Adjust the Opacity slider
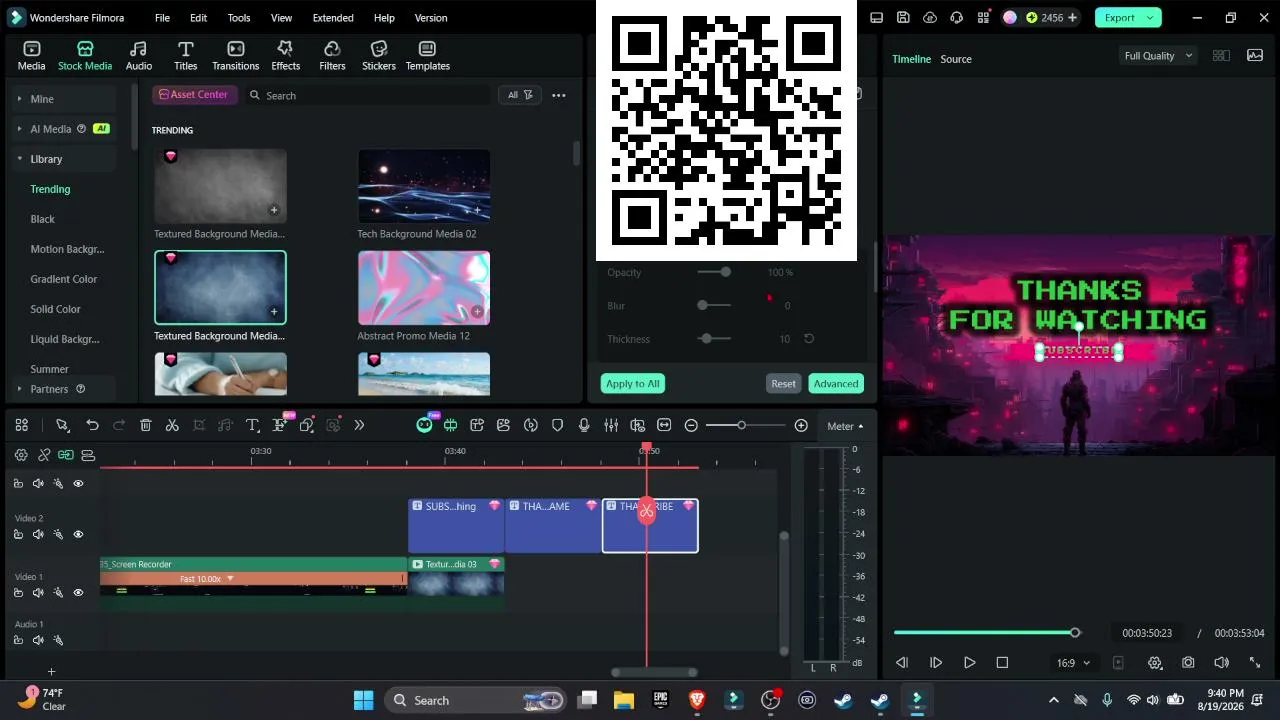Image resolution: width=1280 pixels, height=720 pixels. (714, 272)
